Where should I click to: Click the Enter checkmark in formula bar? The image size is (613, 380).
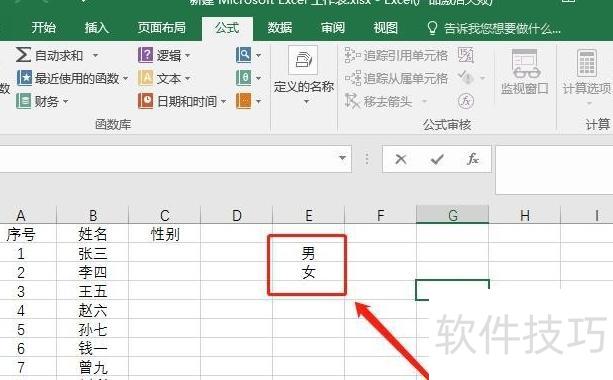[437, 159]
